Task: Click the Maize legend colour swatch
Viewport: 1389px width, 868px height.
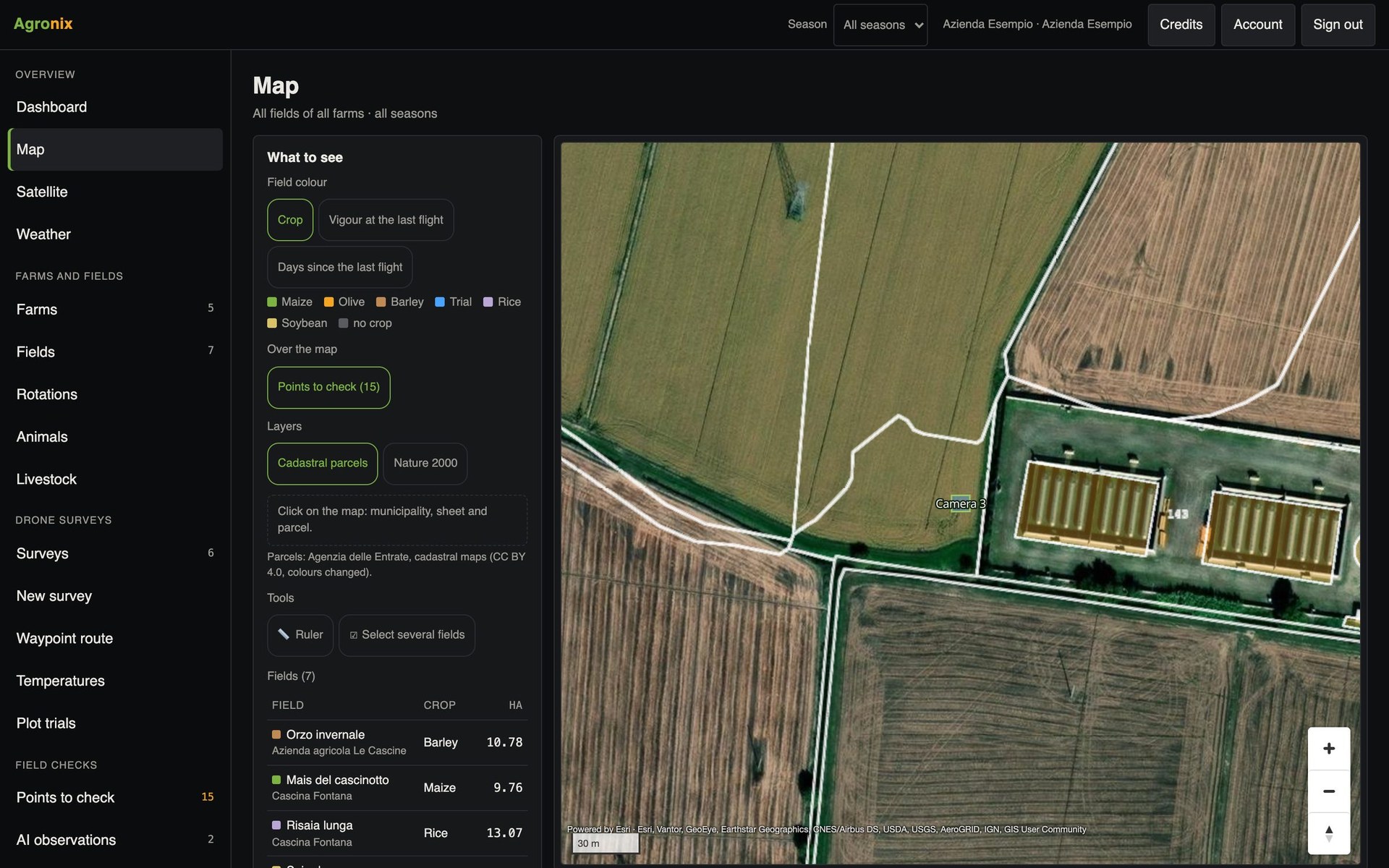Action: (272, 302)
